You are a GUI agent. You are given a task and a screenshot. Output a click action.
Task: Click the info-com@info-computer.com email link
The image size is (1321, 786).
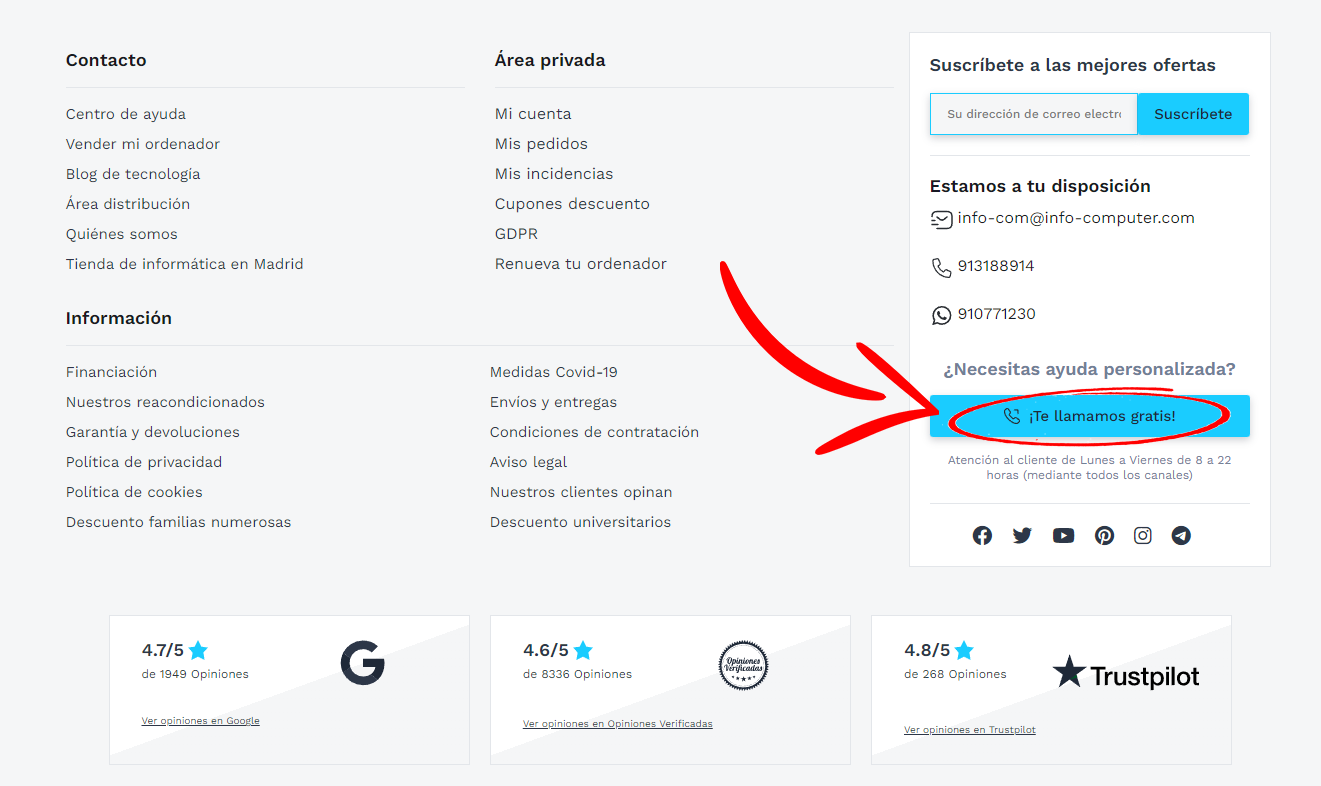click(1076, 218)
